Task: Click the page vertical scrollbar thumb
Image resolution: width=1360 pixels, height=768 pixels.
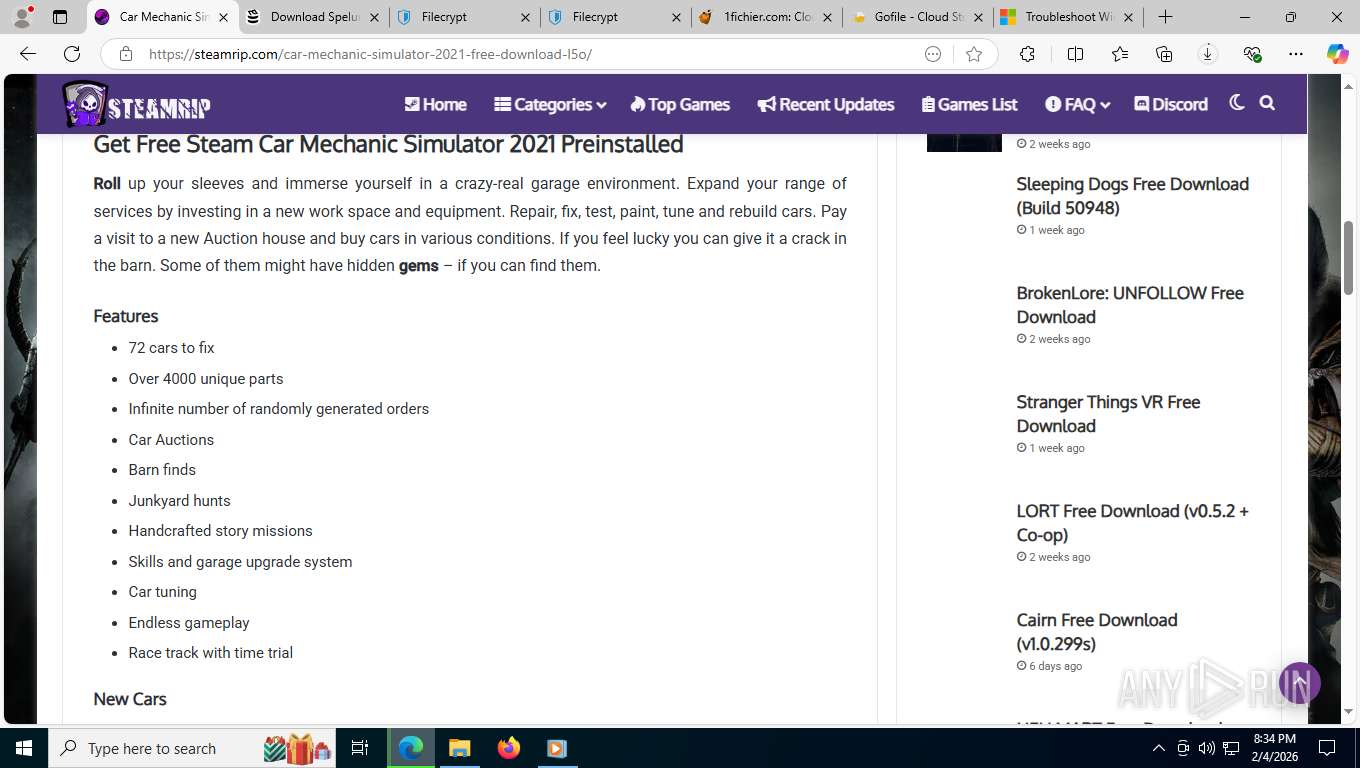Action: coord(1348,256)
